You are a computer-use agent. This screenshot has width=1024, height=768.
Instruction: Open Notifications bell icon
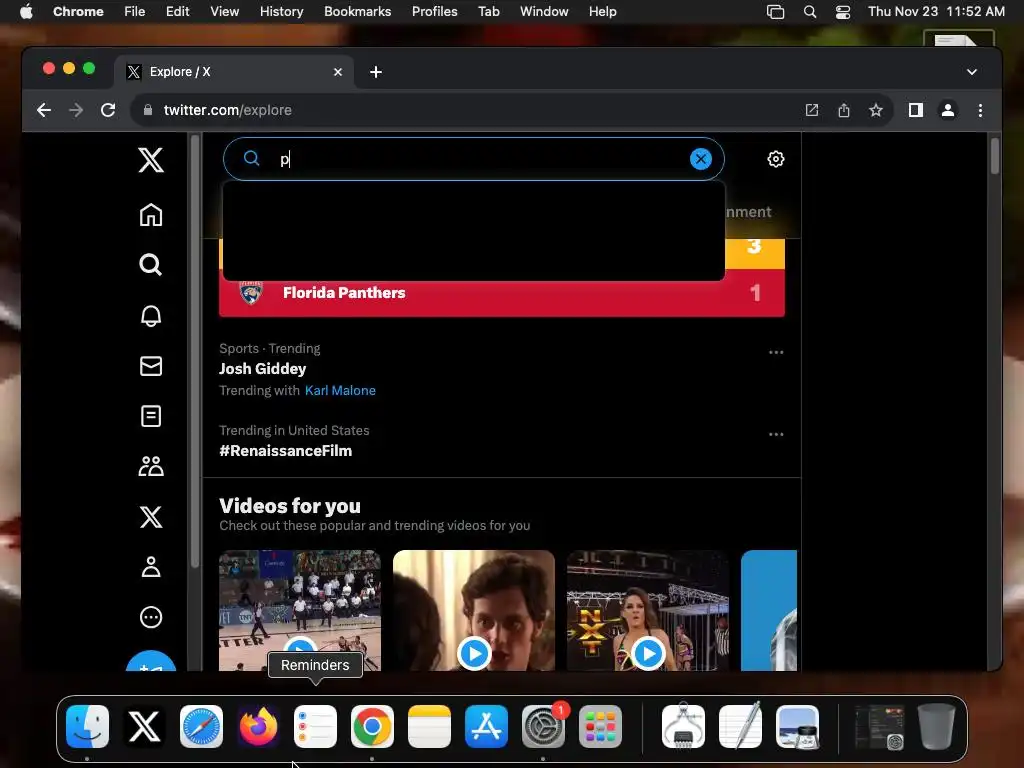[x=151, y=315]
